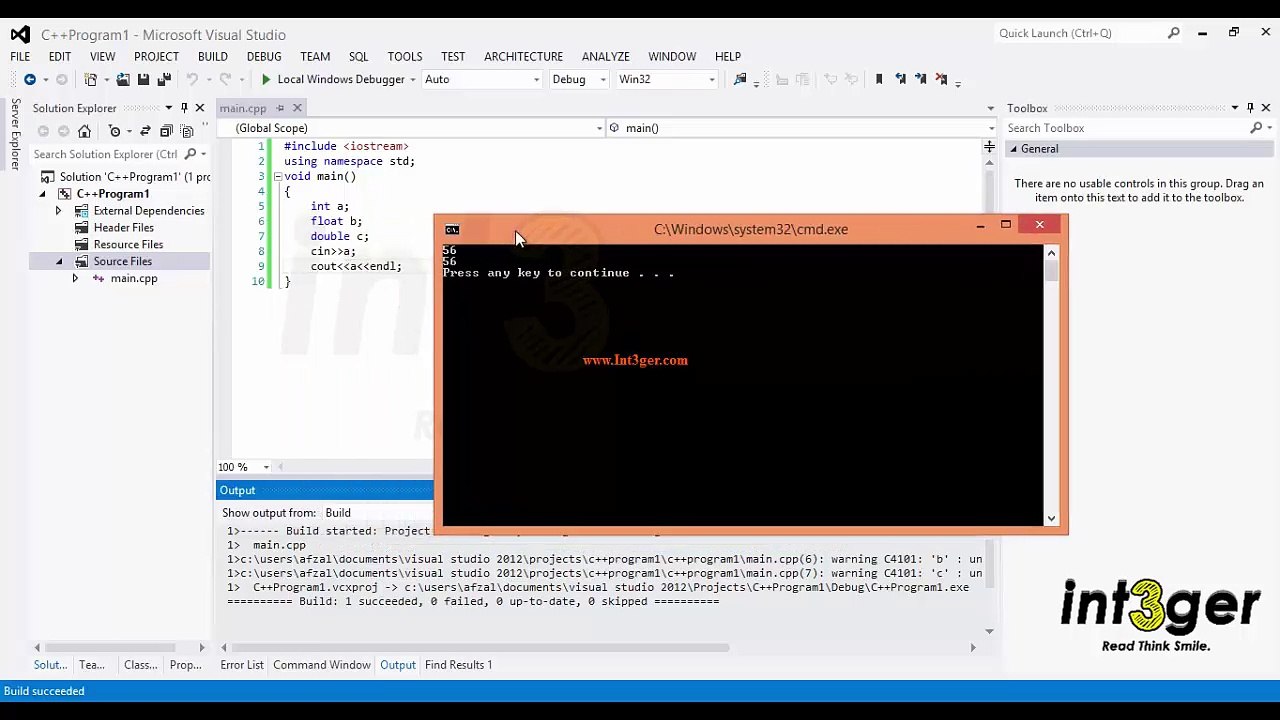Switch to the Command Window tab
This screenshot has height=720, width=1280.
322,665
